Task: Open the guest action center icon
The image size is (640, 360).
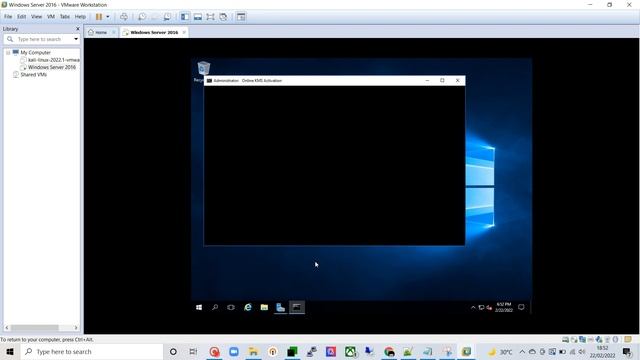Action: pyautogui.click(x=521, y=307)
